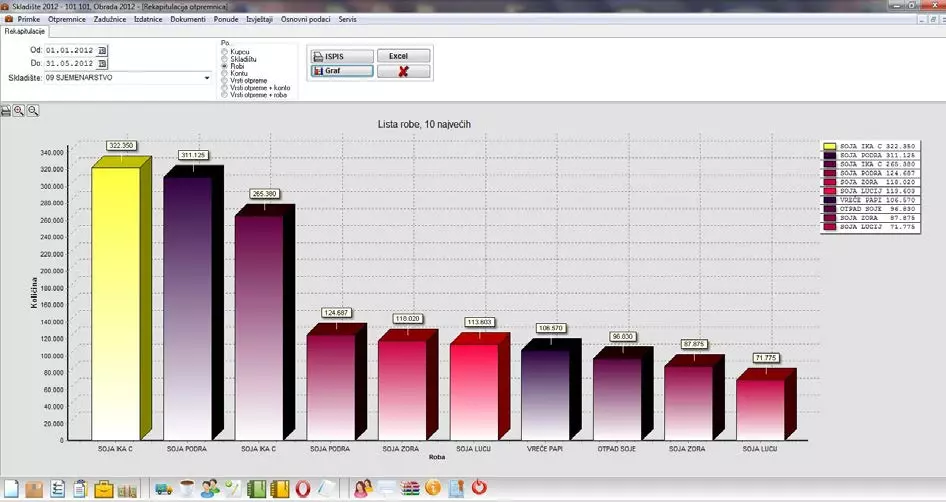Select the Skladištu radio option
This screenshot has width=946, height=502.
[224, 59]
